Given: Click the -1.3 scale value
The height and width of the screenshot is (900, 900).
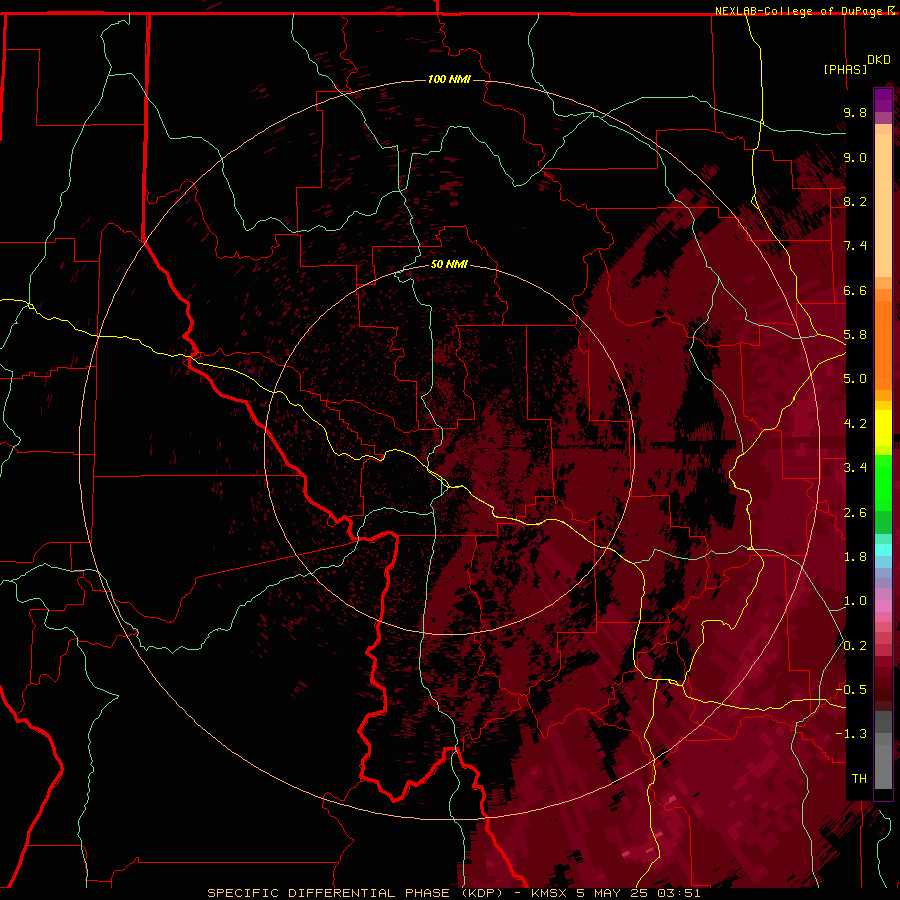Looking at the screenshot, I should tap(851, 734).
